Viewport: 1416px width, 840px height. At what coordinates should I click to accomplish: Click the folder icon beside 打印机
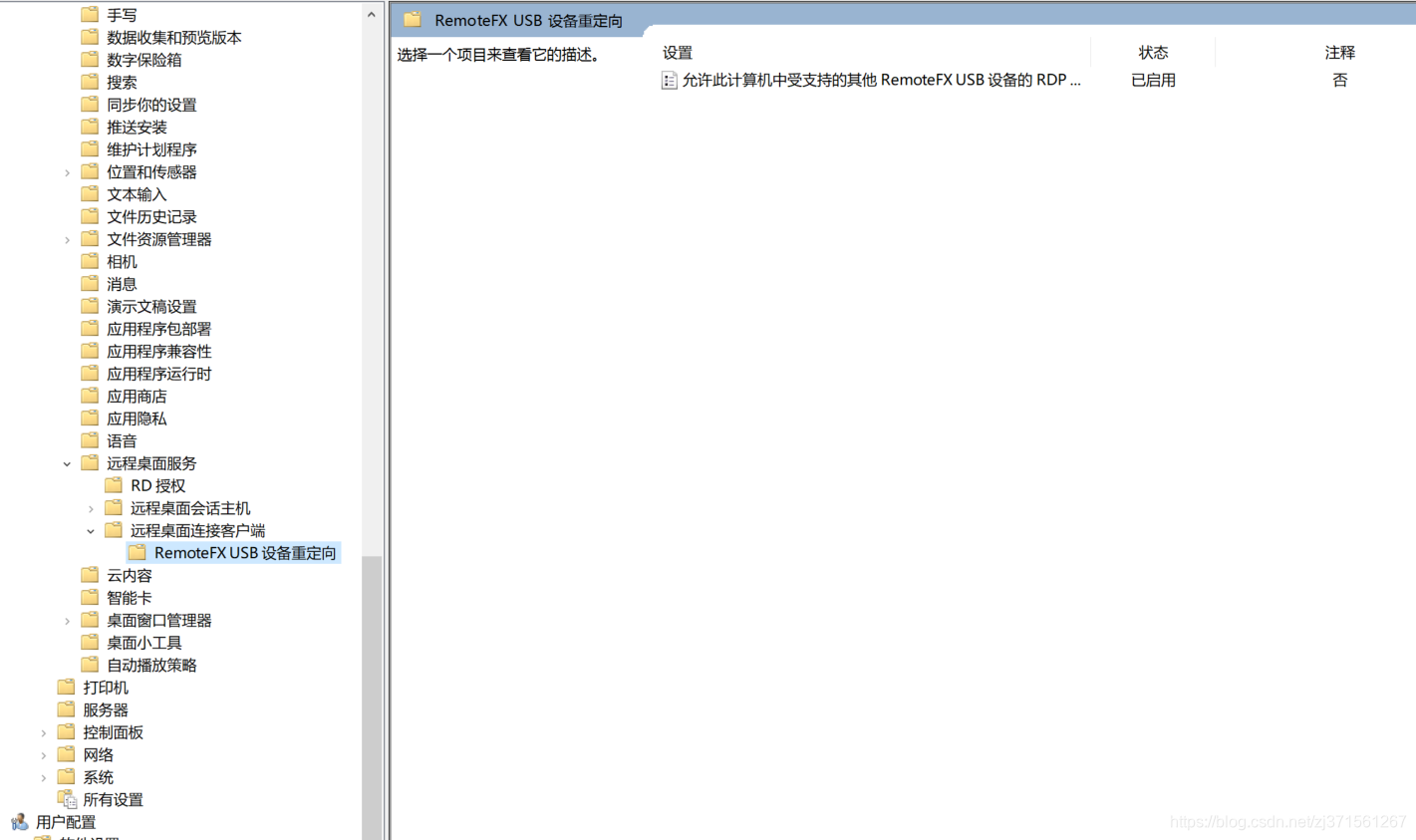pyautogui.click(x=66, y=688)
